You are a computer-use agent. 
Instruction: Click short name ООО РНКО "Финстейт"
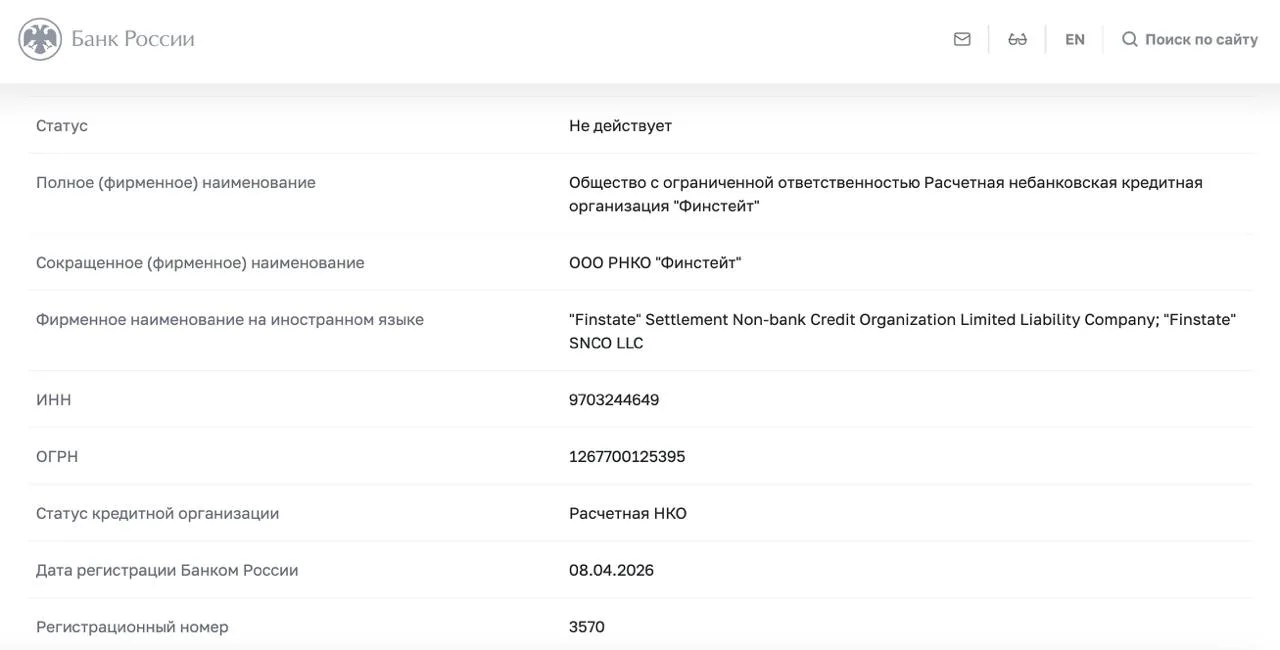tap(655, 263)
